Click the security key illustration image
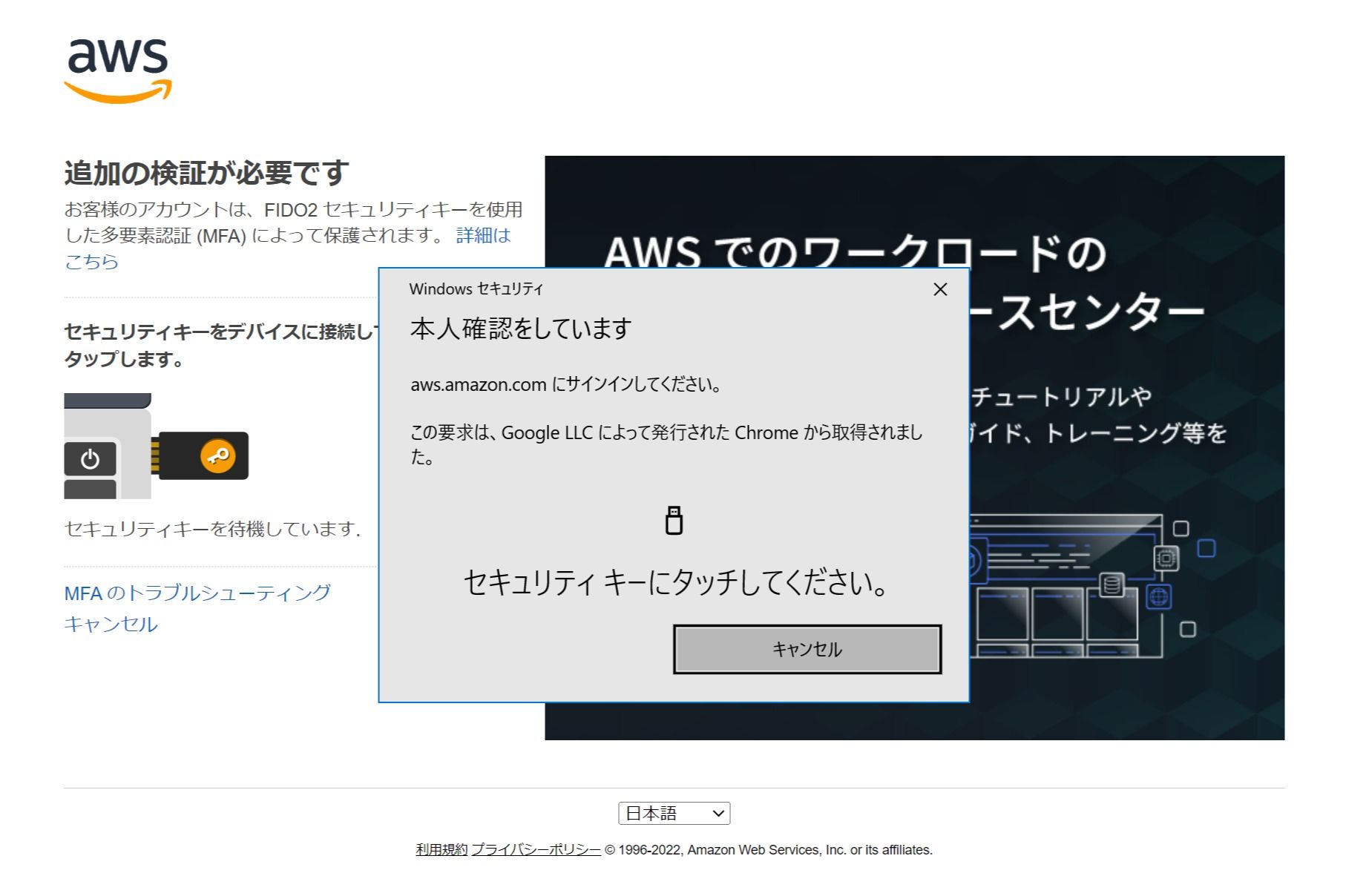Viewport: 1346px width, 896px height. tap(157, 446)
